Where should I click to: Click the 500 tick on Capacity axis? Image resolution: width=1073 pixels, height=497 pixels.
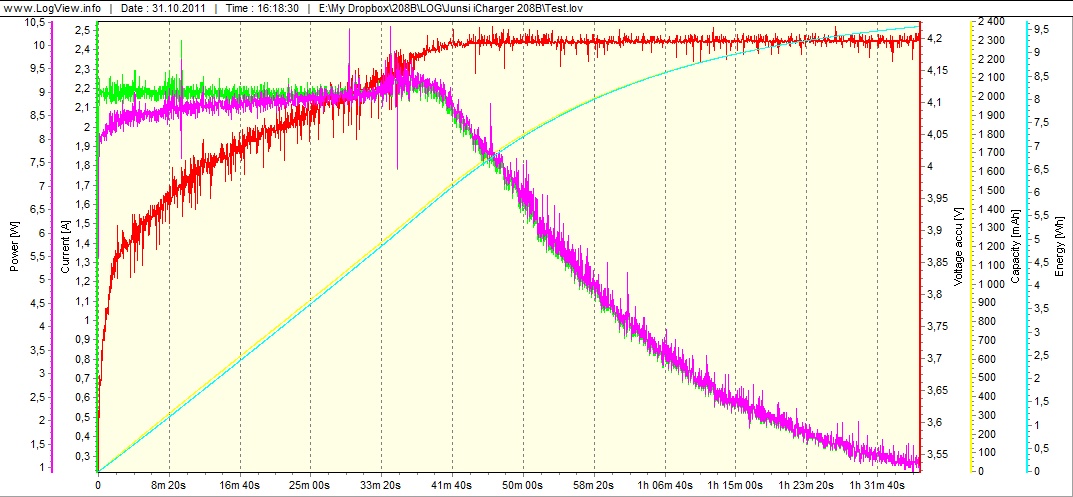(987, 377)
